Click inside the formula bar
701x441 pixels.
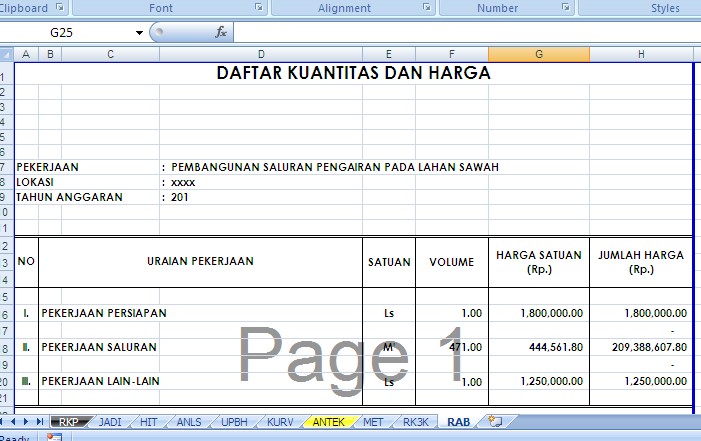(x=467, y=33)
